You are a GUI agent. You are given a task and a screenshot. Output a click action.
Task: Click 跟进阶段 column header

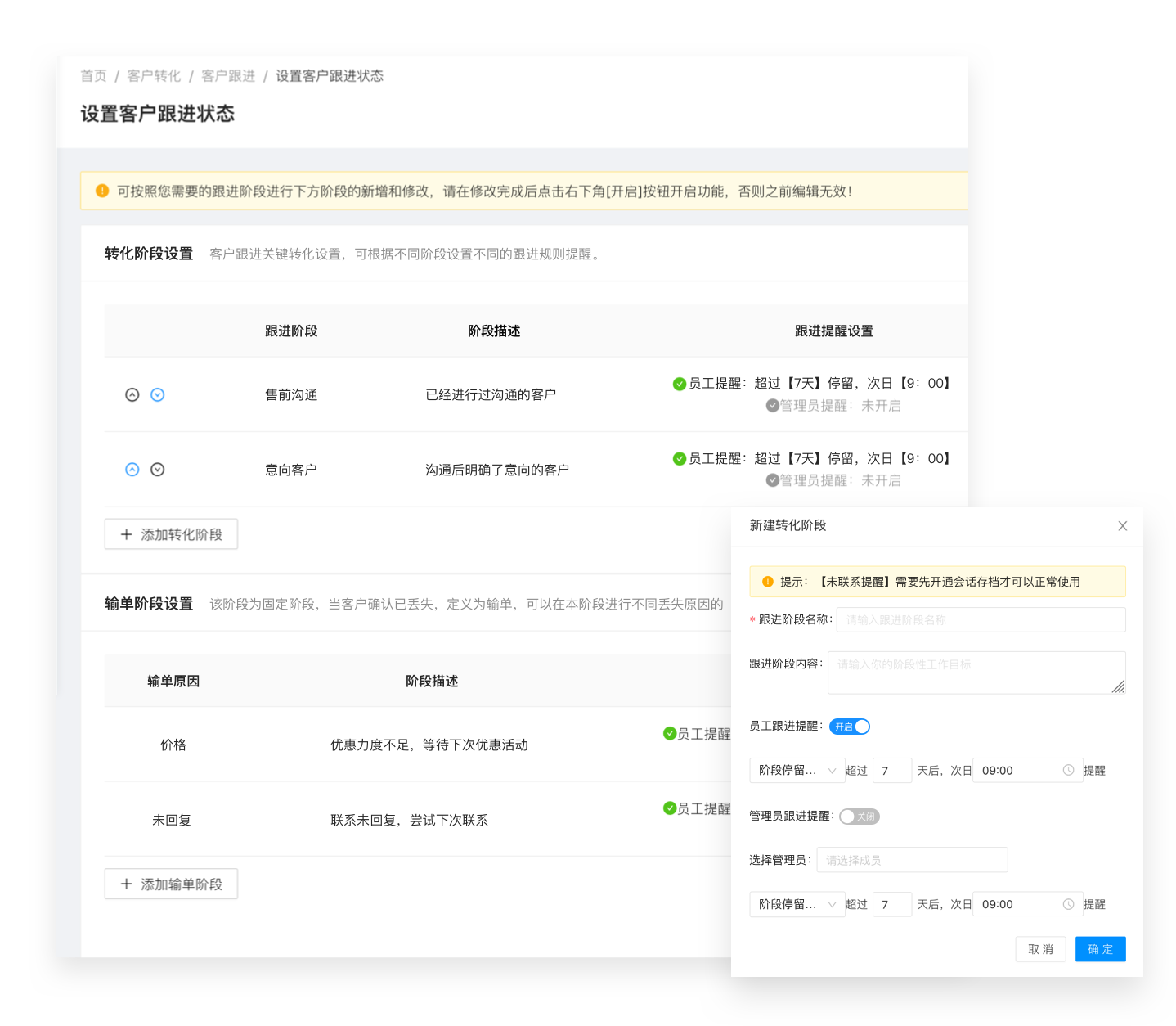pos(291,331)
